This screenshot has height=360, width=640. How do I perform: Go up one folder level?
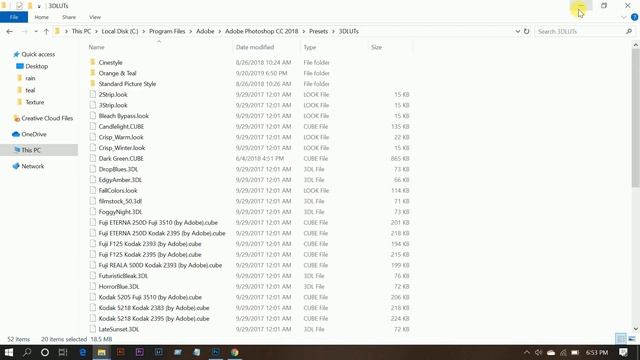[x=46, y=31]
